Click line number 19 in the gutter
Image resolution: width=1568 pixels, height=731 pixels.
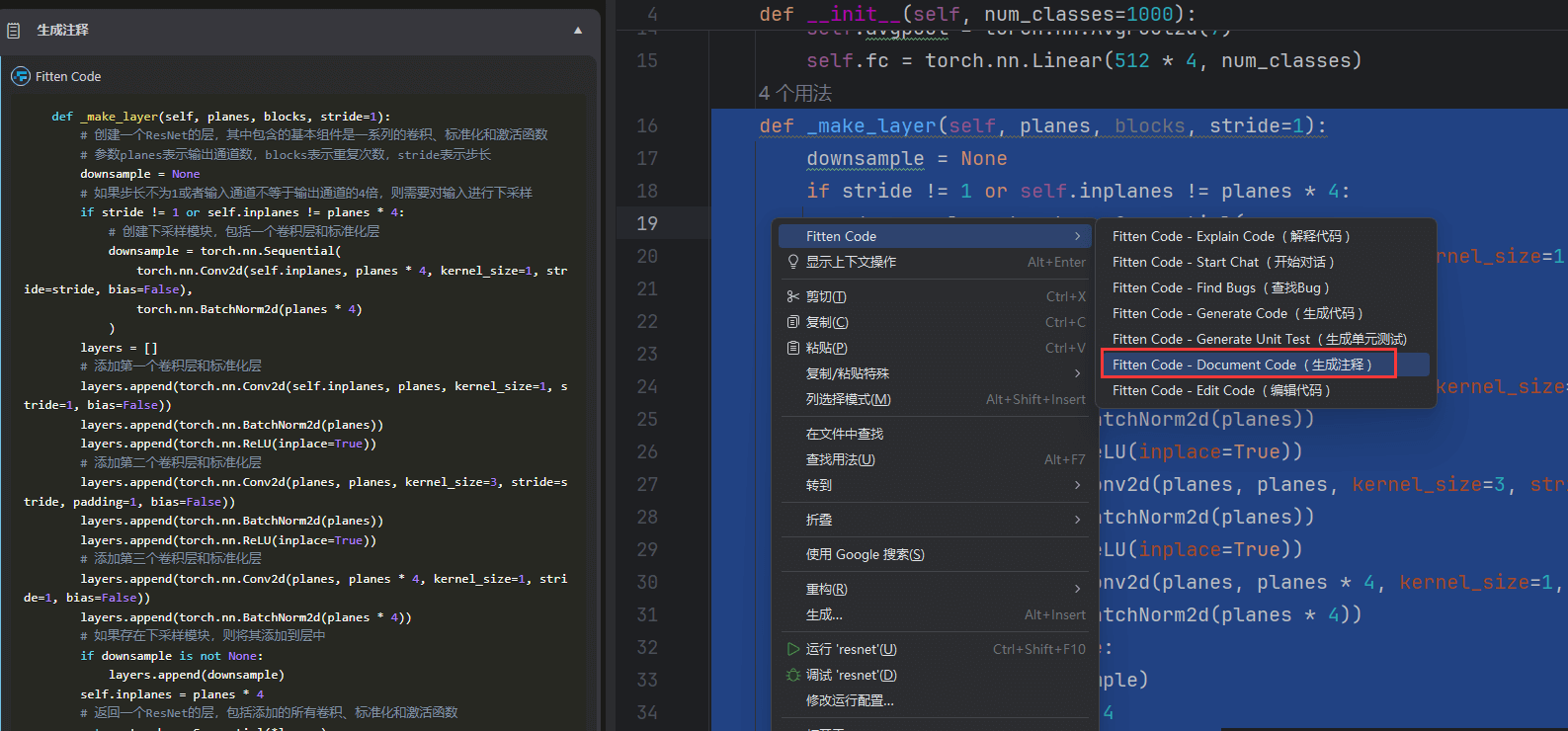click(647, 223)
